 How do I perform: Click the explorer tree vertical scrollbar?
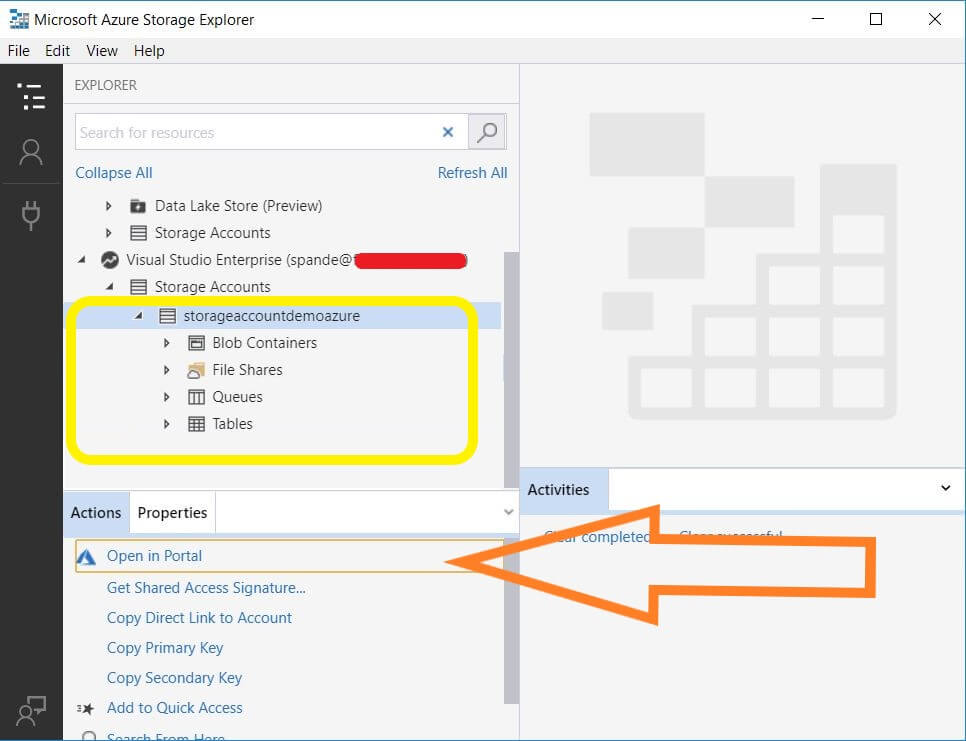[x=511, y=370]
